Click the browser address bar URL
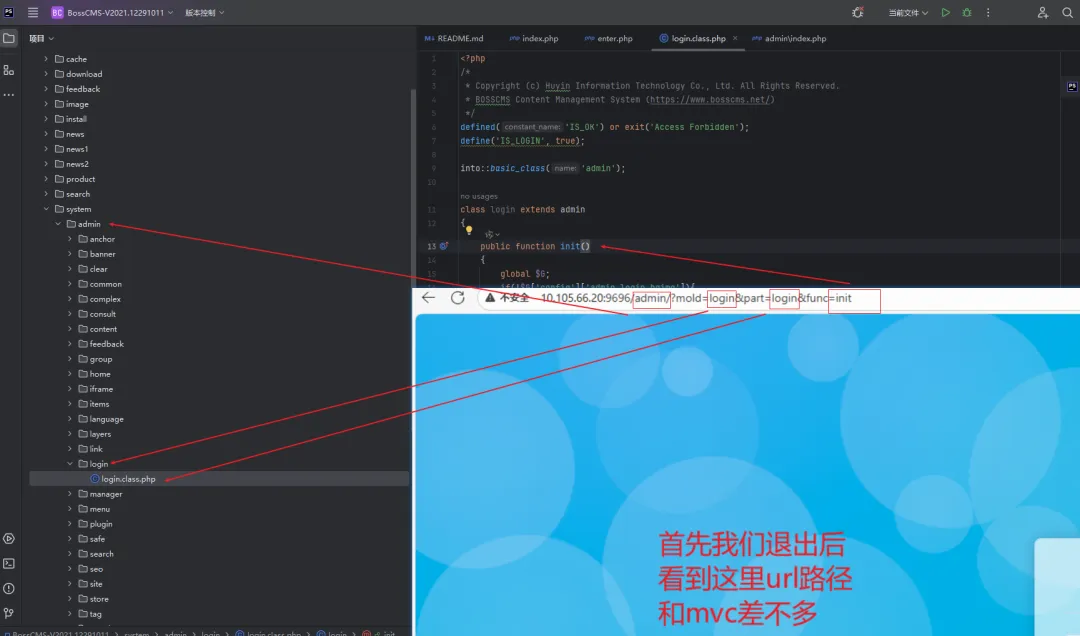Image resolution: width=1080 pixels, height=636 pixels. click(x=696, y=298)
